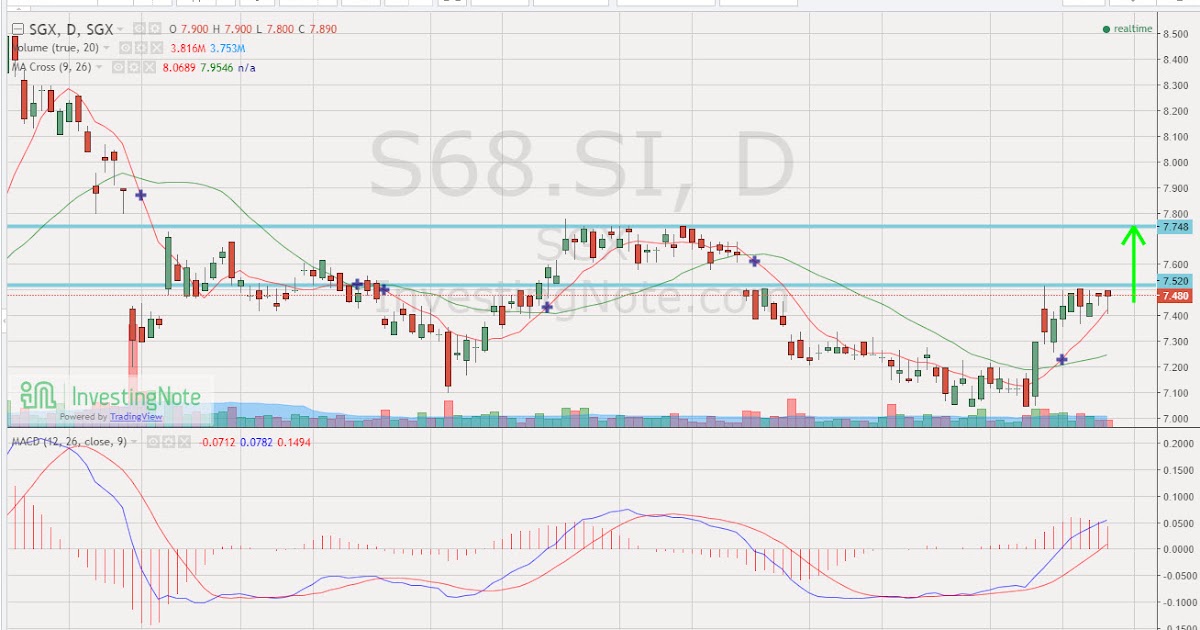The width and height of the screenshot is (1200, 630).
Task: Open MA Cross indicator settings gear
Action: coord(133,67)
